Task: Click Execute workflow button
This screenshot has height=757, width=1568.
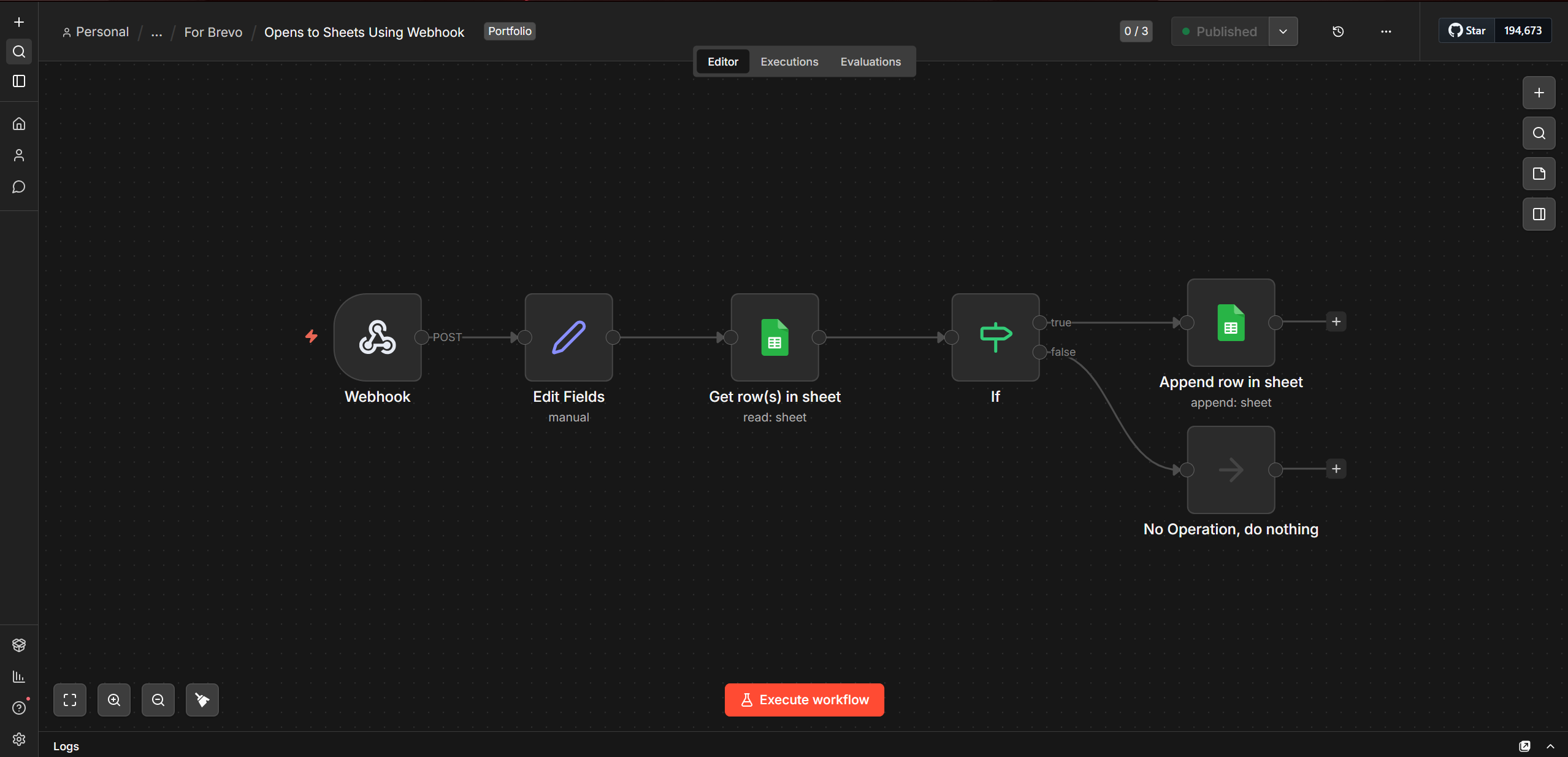Action: coord(805,700)
